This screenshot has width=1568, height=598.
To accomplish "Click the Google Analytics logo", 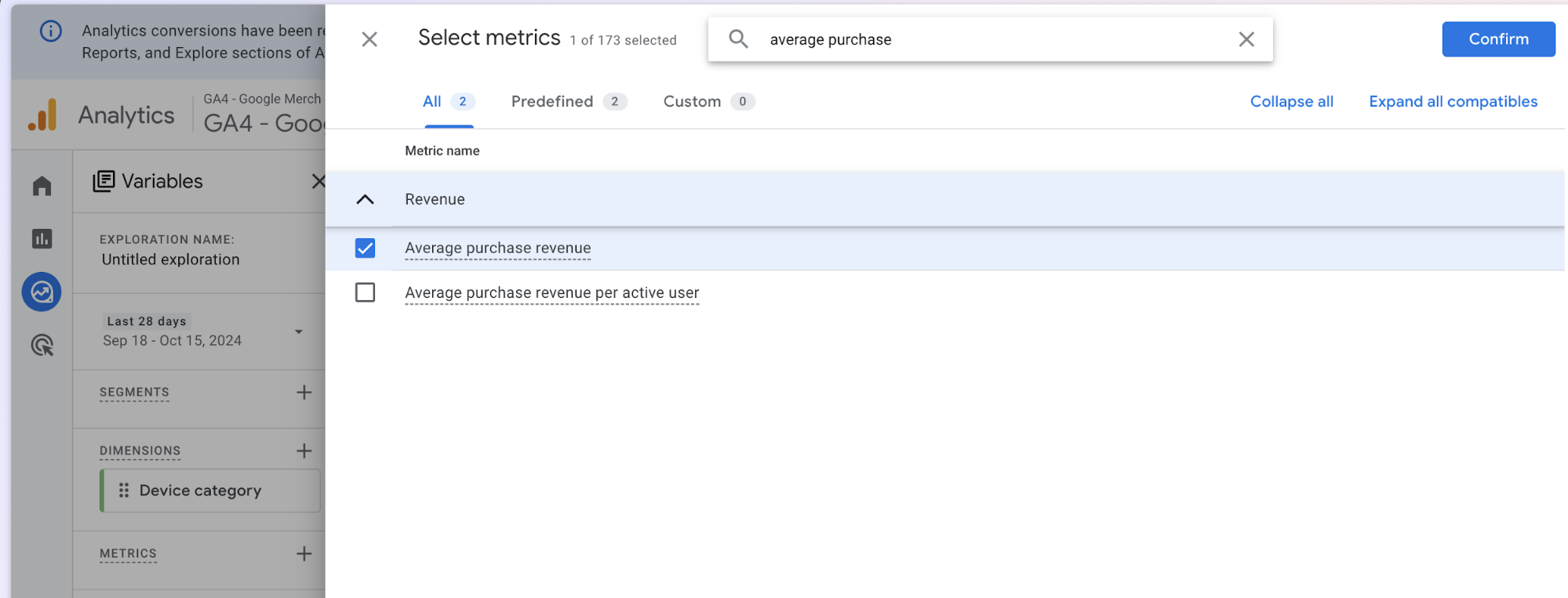I will [x=43, y=115].
